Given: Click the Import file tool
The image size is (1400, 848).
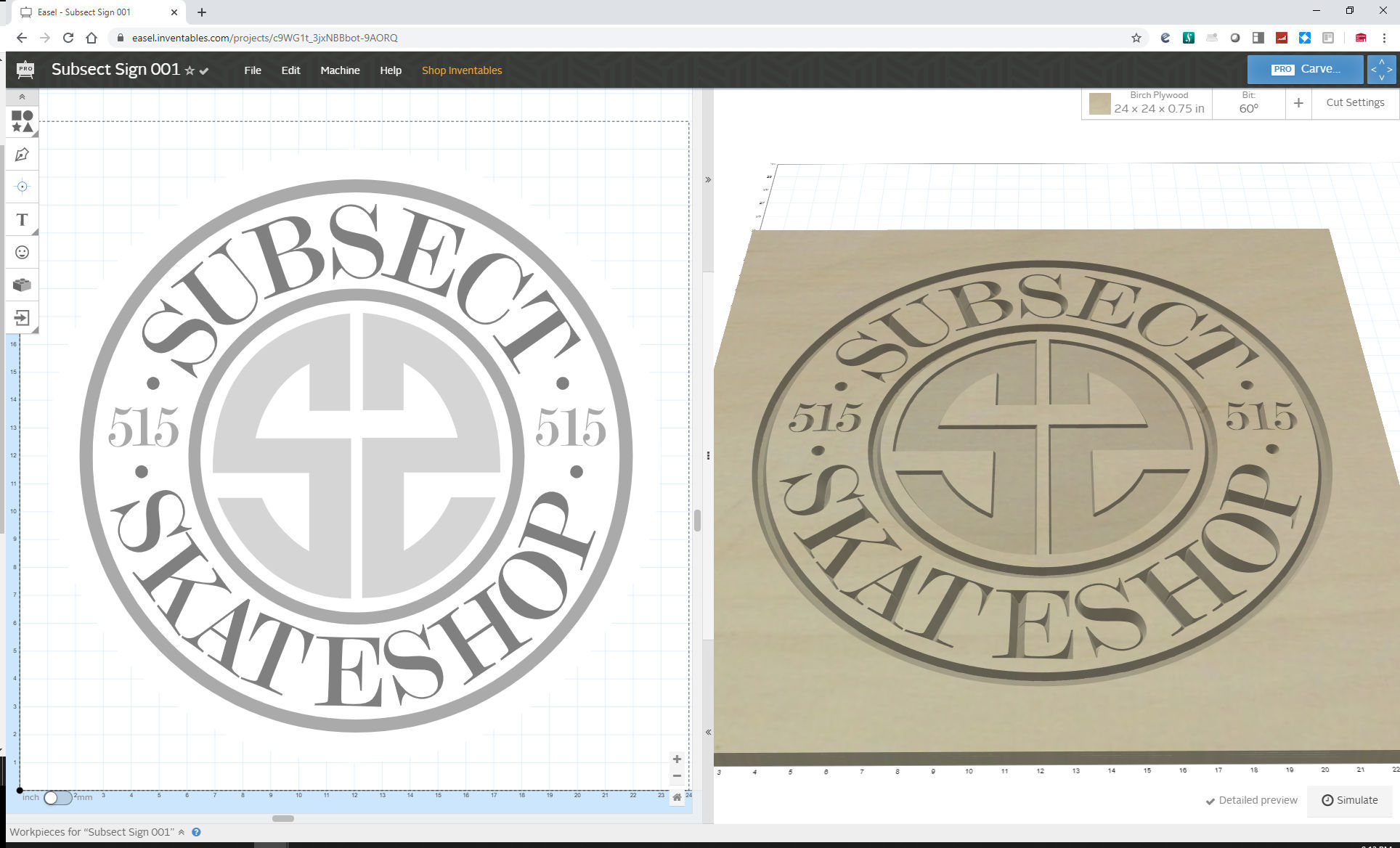Looking at the screenshot, I should click(22, 317).
